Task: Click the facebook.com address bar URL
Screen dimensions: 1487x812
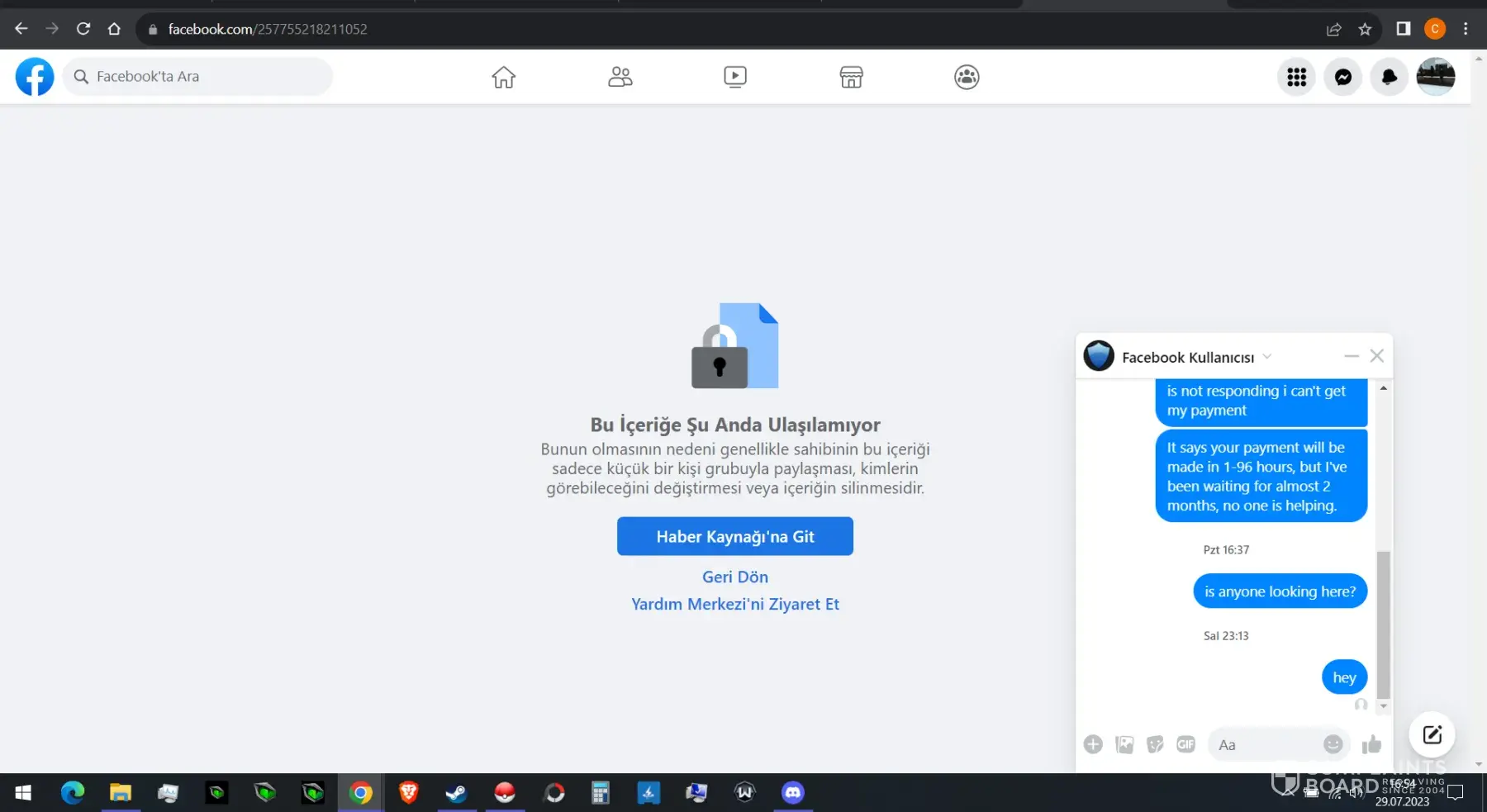Action: coord(268,29)
